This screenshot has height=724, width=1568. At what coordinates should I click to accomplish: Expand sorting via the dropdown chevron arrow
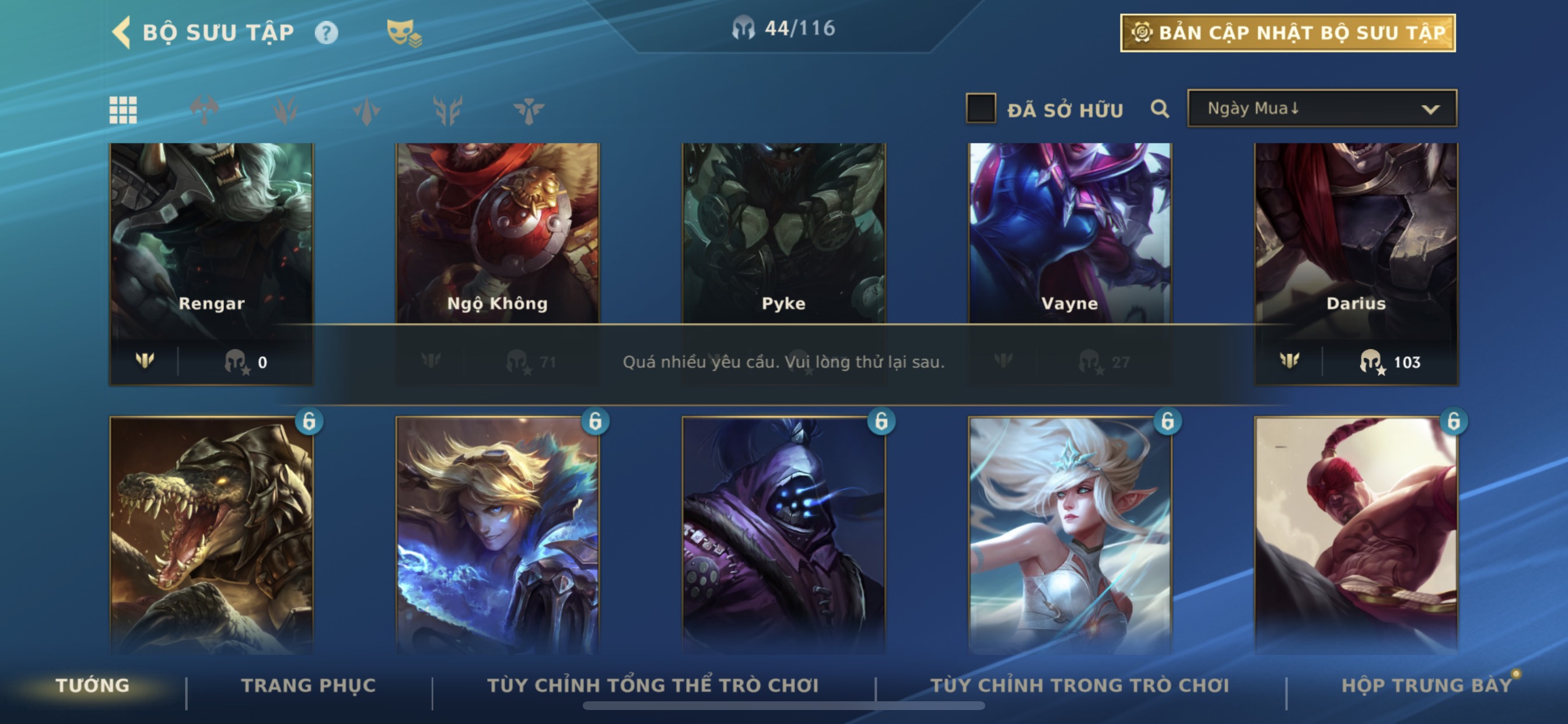click(1430, 110)
